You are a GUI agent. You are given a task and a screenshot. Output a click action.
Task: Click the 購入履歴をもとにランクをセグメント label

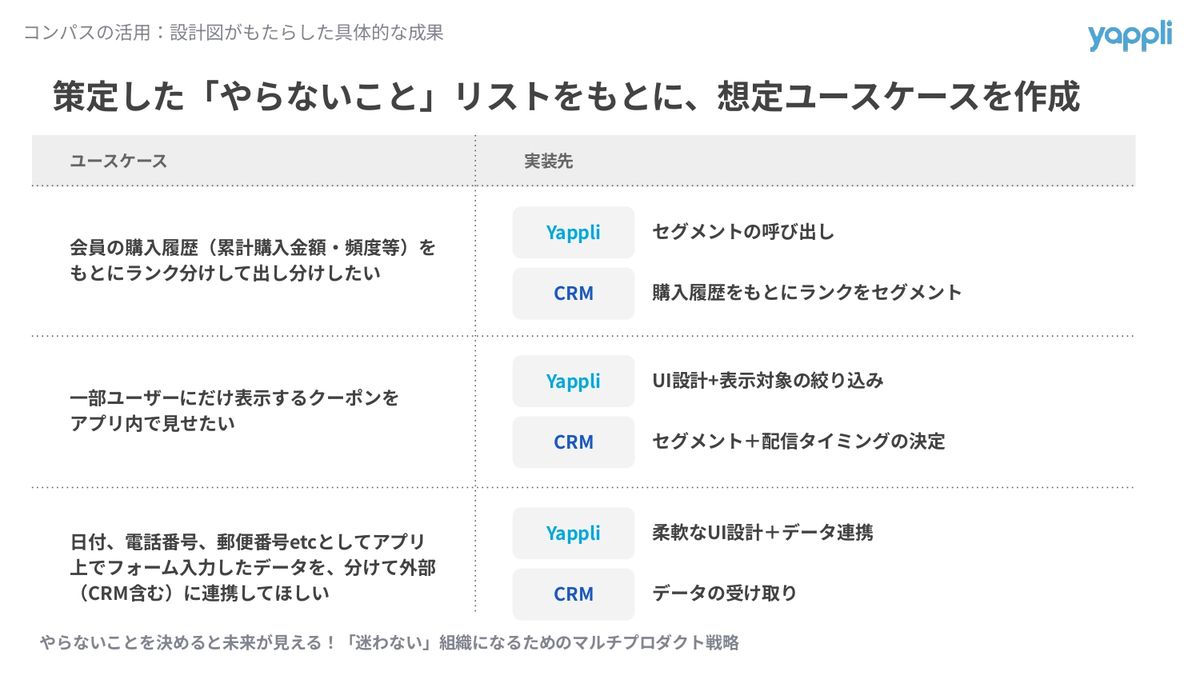pos(806,293)
